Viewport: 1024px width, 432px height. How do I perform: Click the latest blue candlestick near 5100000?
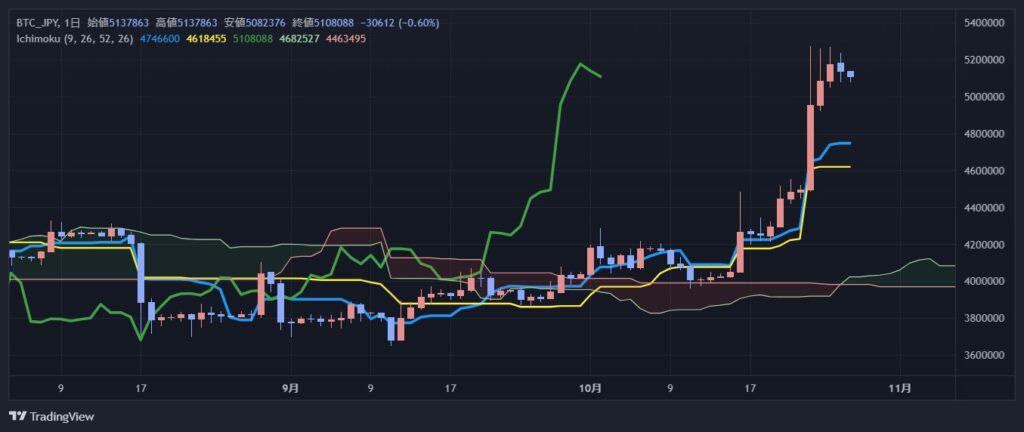(x=850, y=74)
